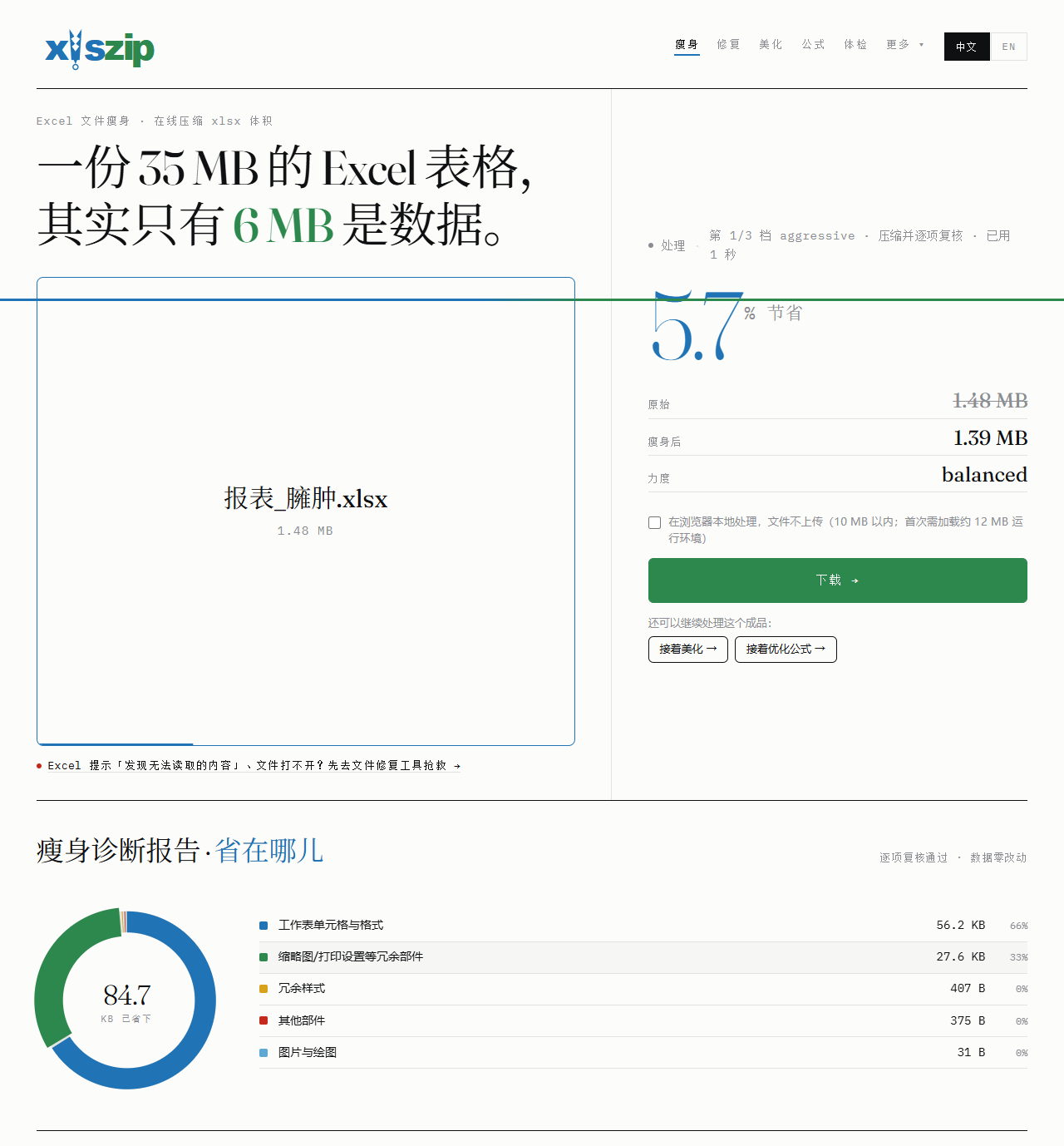Click the light blue swatch for 图片与绘图
Viewport: 1064px width, 1146px height.
[264, 1053]
